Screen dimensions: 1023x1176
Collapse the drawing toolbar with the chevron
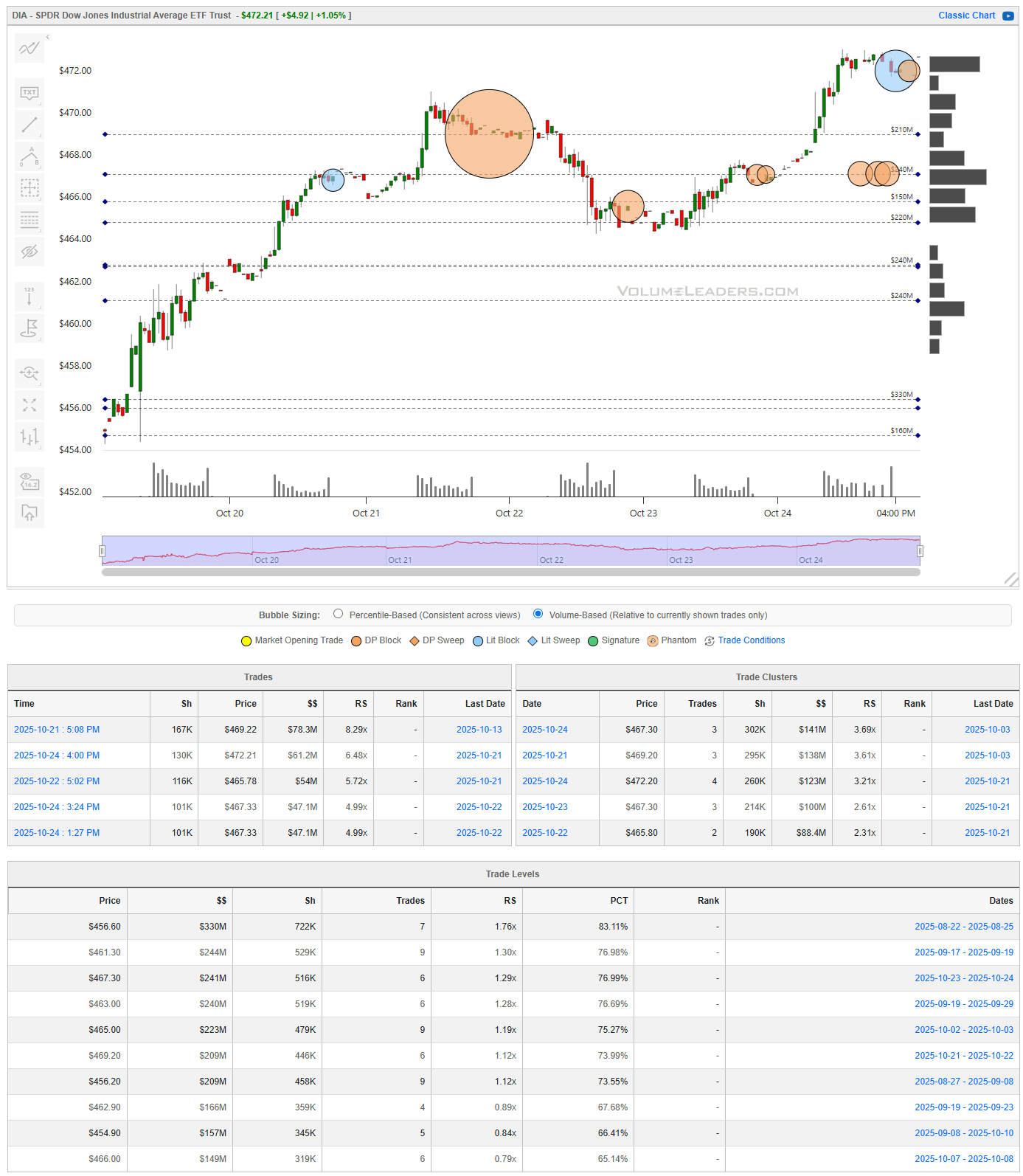tap(48, 37)
